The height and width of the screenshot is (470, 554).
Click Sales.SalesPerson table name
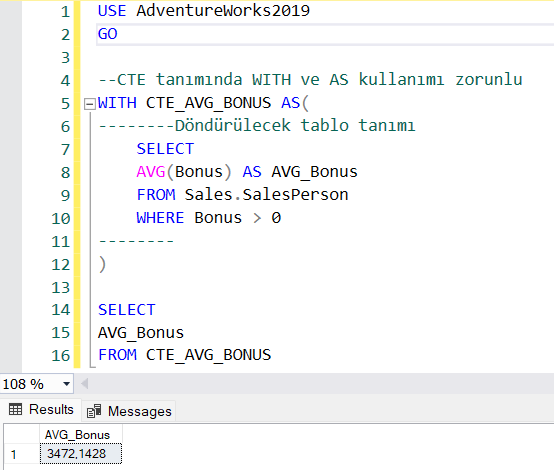[266, 195]
